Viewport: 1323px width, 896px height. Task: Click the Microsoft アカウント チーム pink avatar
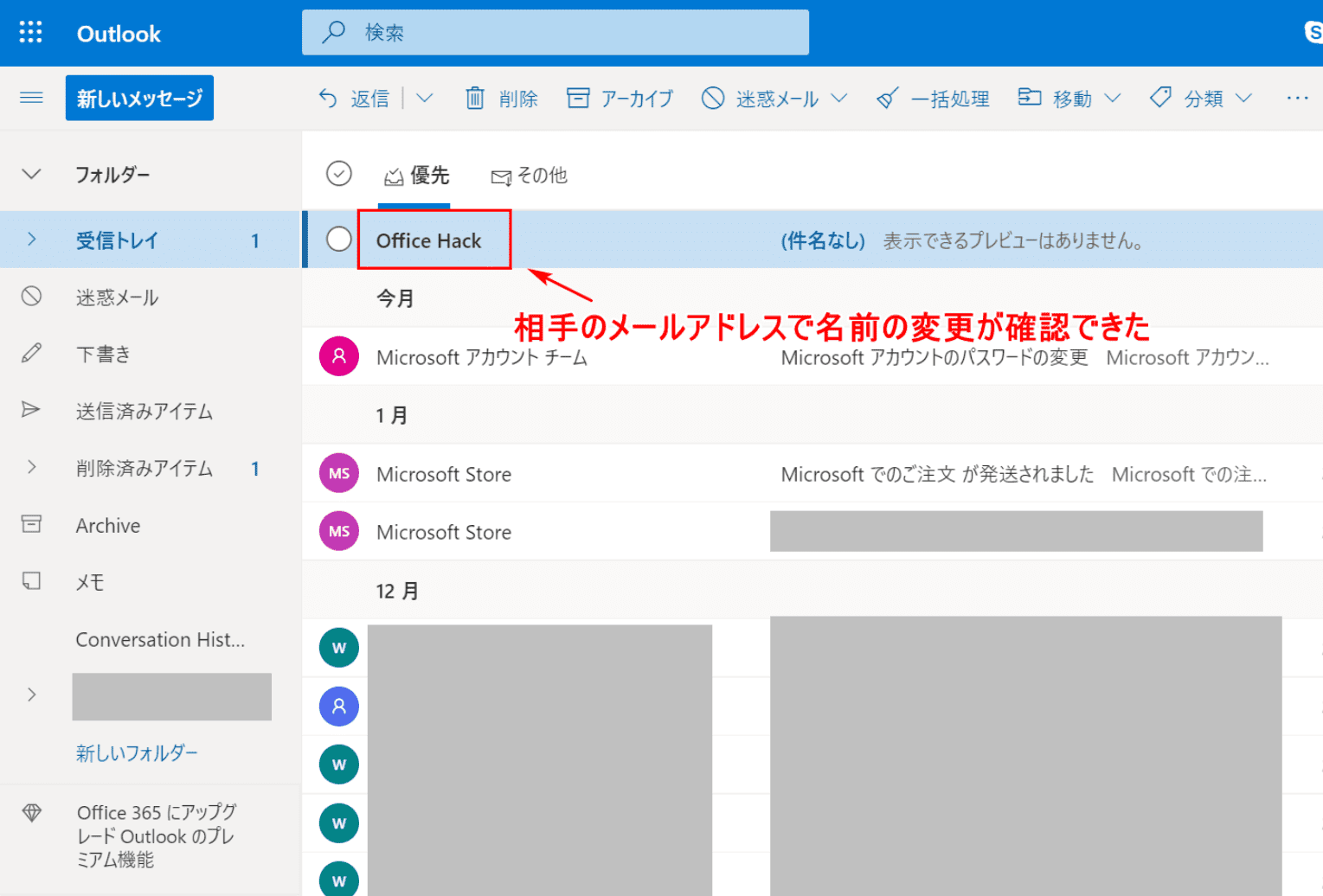pos(339,356)
